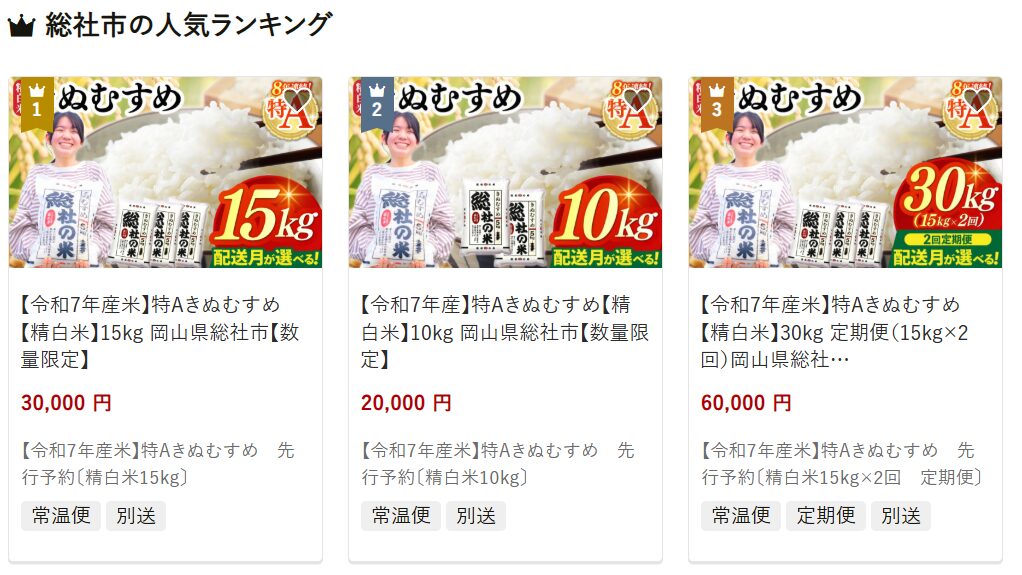Select 別送 tag on third product

pos(901,516)
